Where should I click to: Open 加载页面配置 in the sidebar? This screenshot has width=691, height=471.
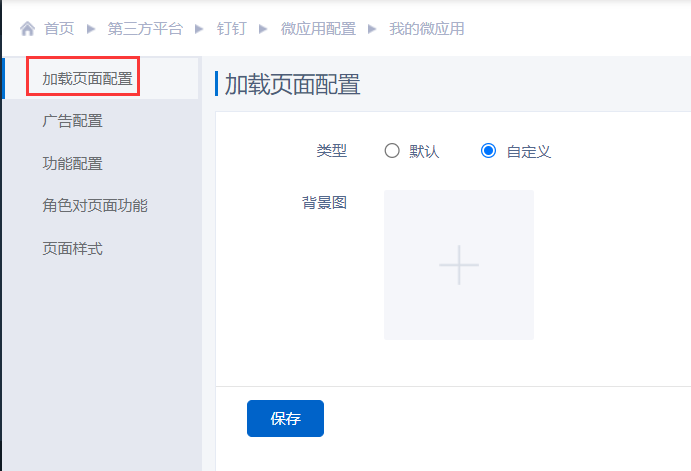point(87,79)
